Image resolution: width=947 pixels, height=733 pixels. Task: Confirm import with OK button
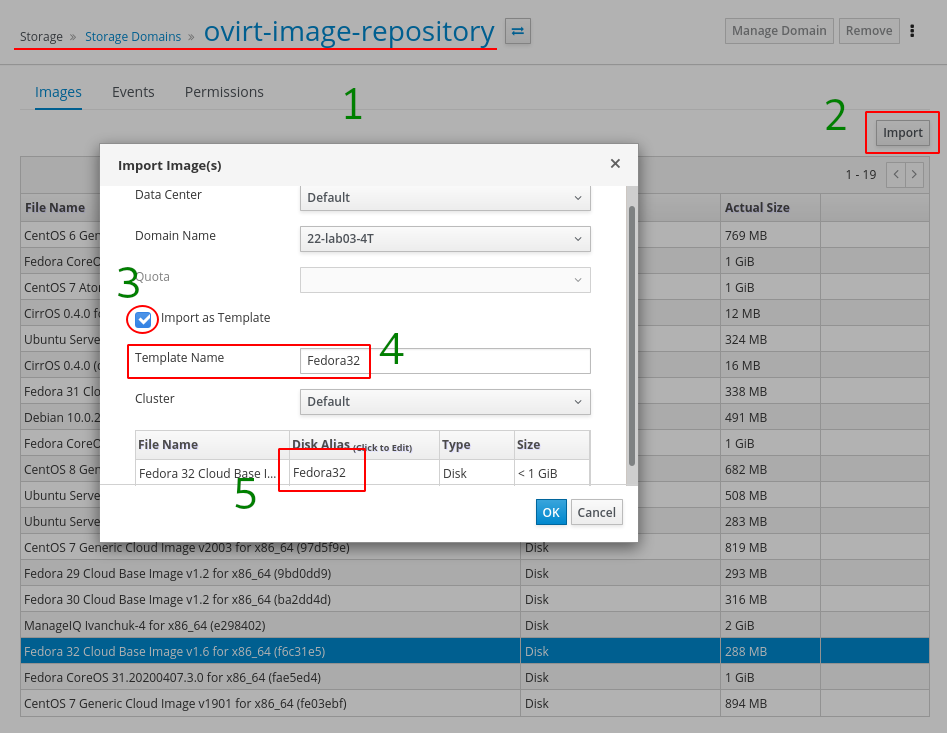[x=551, y=513]
